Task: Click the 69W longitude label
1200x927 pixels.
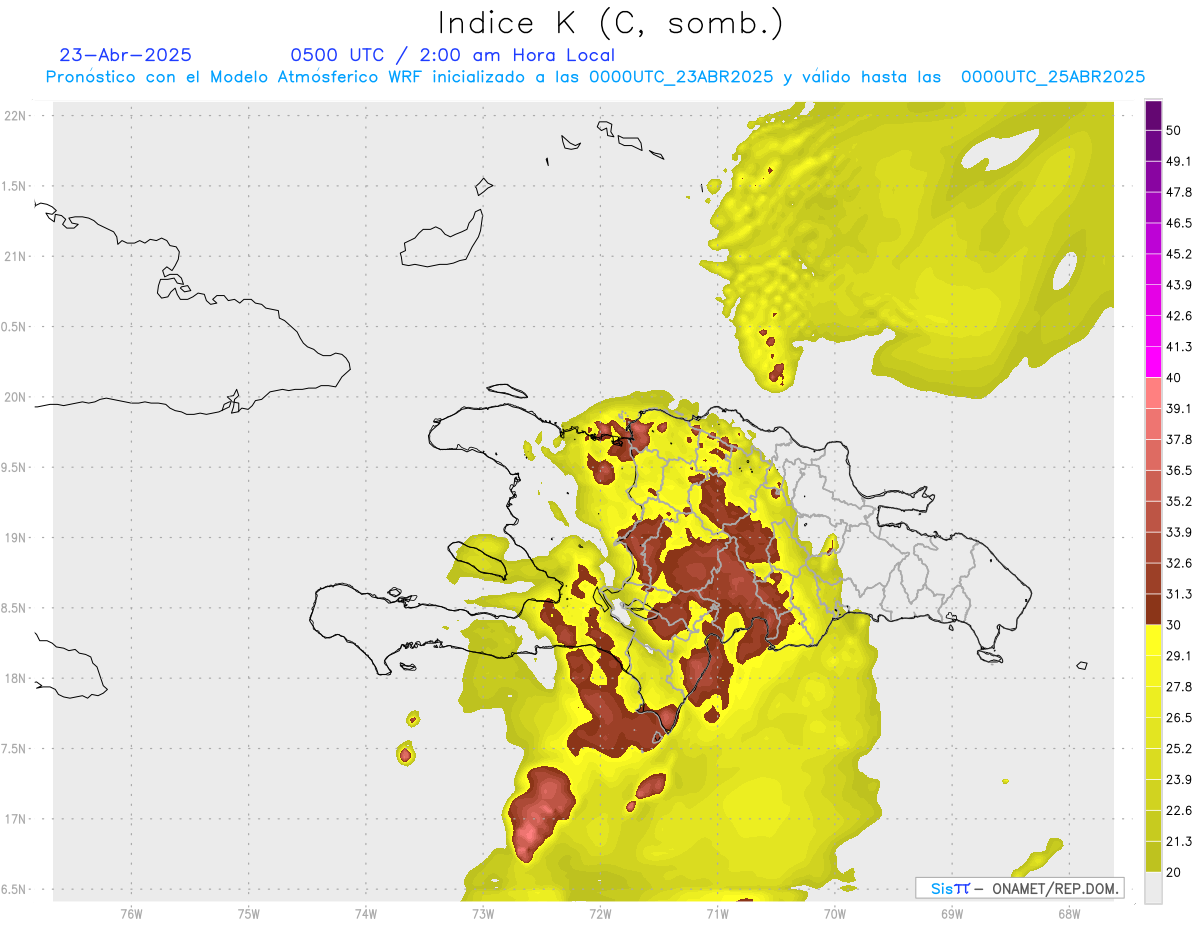Action: click(x=952, y=913)
